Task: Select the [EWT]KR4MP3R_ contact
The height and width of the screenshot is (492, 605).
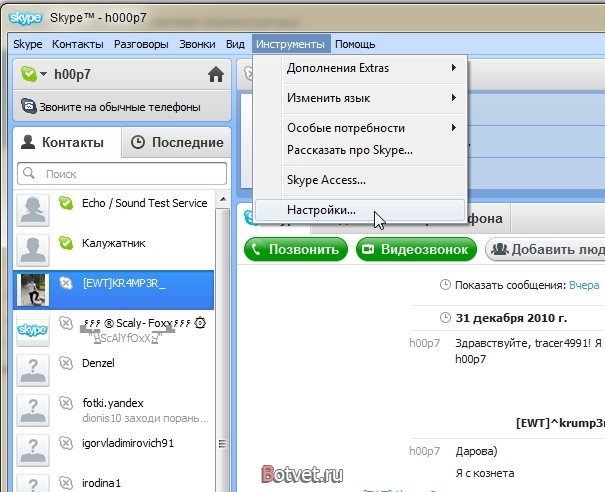Action: pyautogui.click(x=114, y=290)
